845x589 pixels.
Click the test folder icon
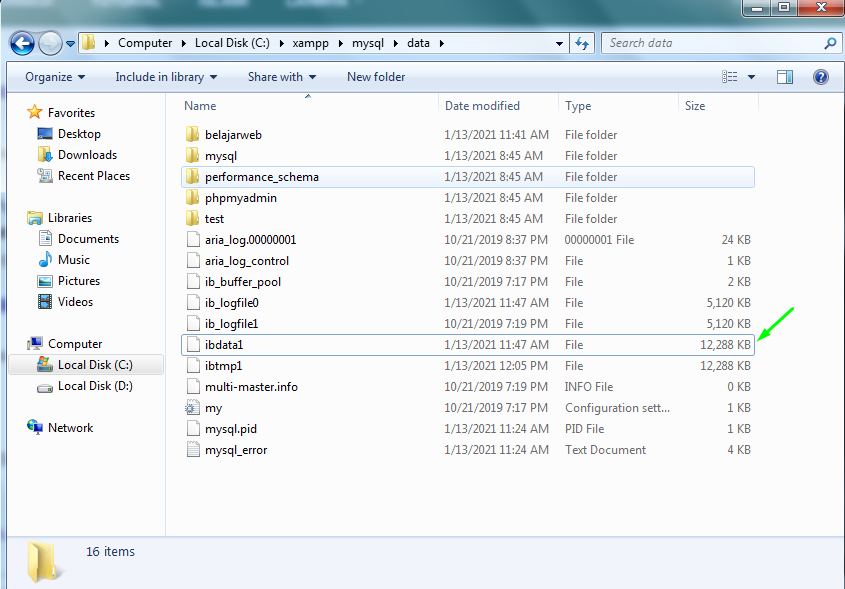(192, 218)
